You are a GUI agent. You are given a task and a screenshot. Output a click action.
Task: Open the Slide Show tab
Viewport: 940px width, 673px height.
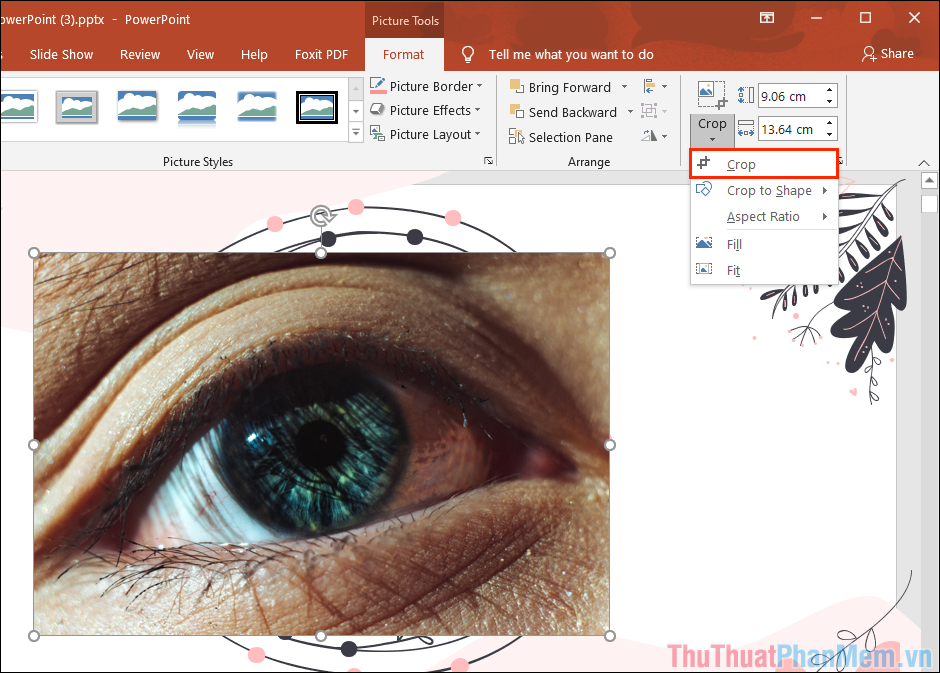tap(61, 55)
